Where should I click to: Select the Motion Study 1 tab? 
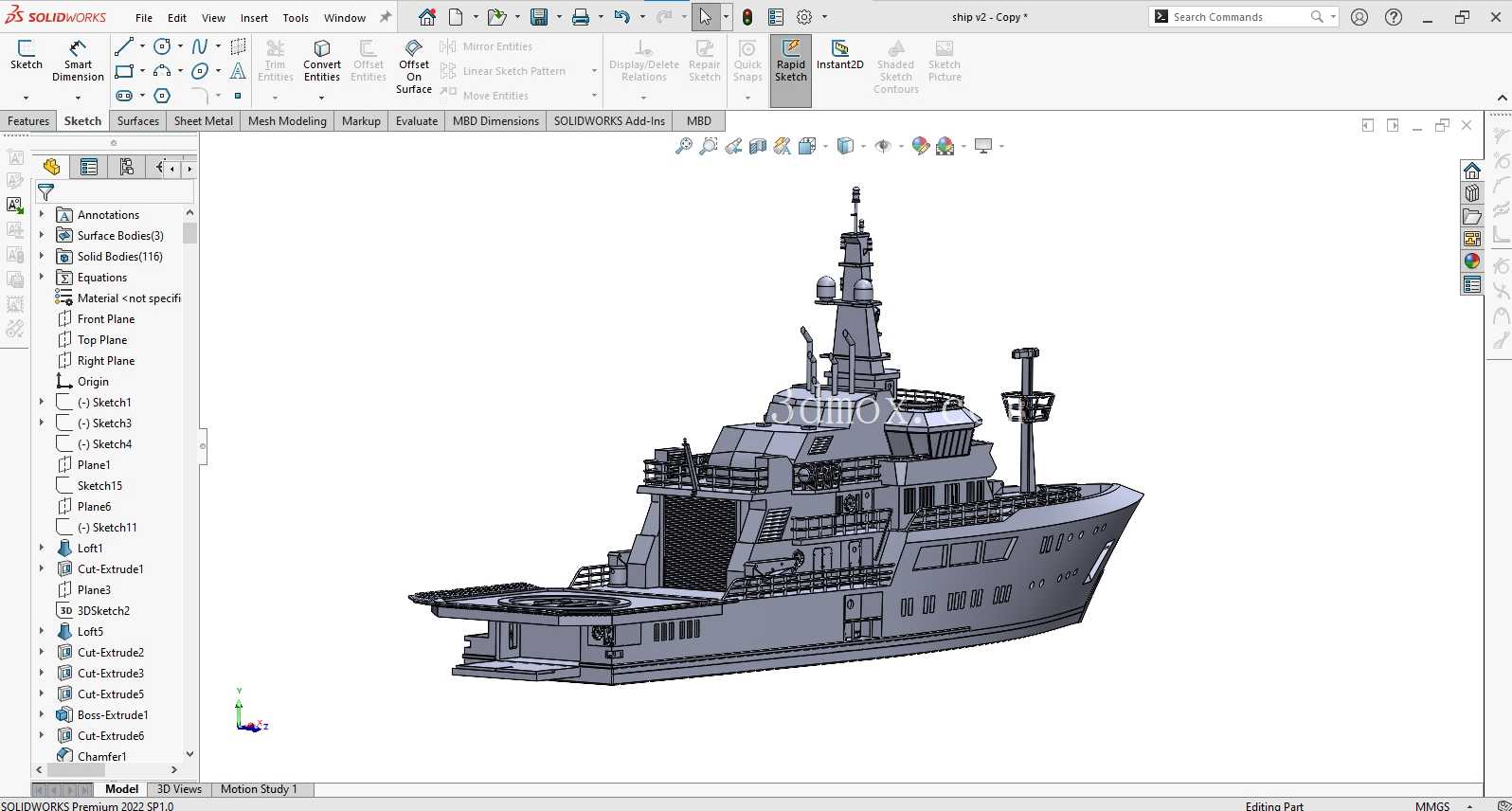pyautogui.click(x=259, y=789)
